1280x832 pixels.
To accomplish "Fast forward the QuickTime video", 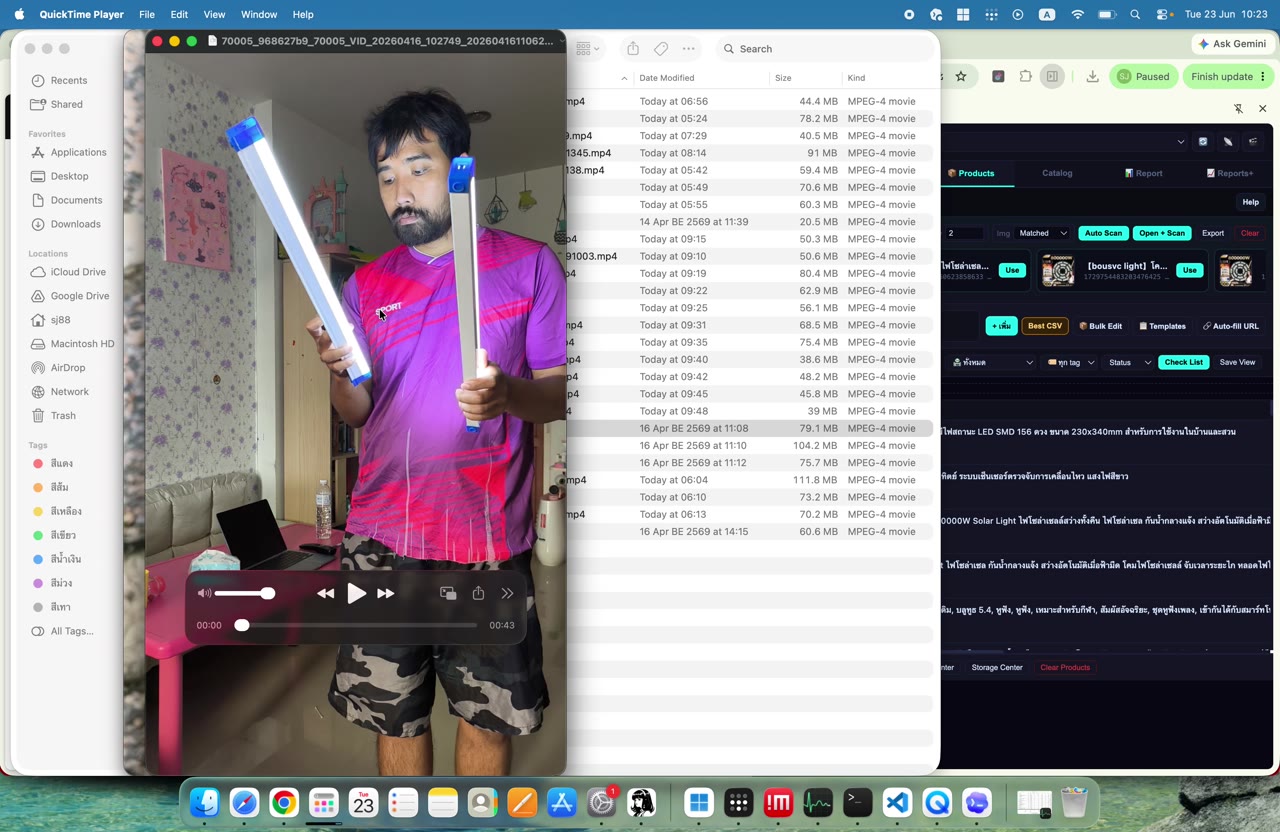I will [386, 593].
